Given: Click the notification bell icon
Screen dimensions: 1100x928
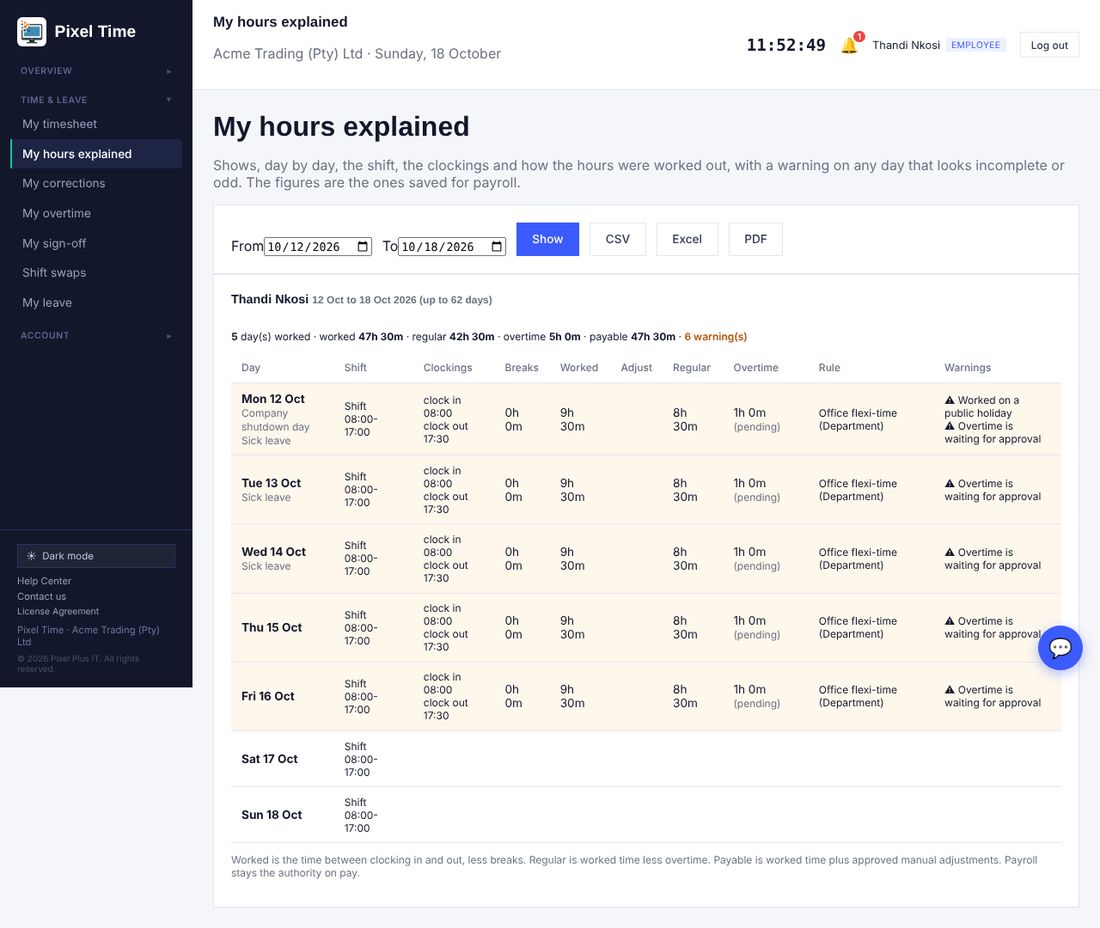Looking at the screenshot, I should click(x=849, y=46).
